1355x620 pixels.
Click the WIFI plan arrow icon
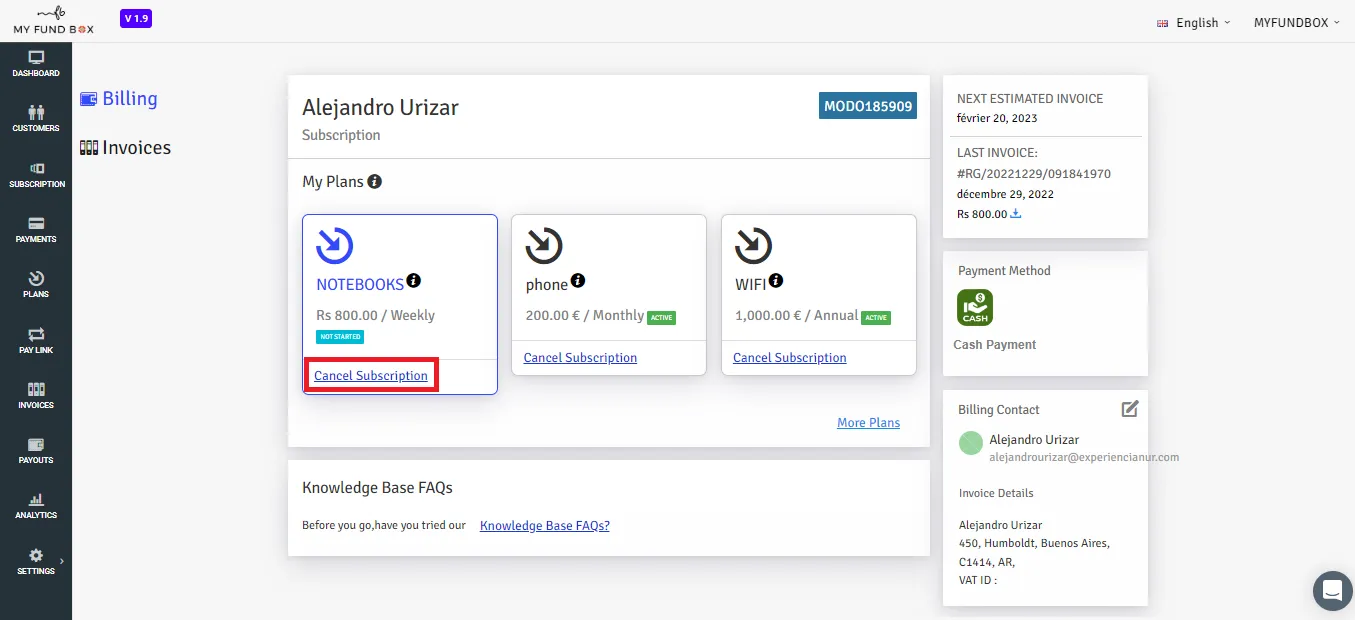pyautogui.click(x=753, y=245)
